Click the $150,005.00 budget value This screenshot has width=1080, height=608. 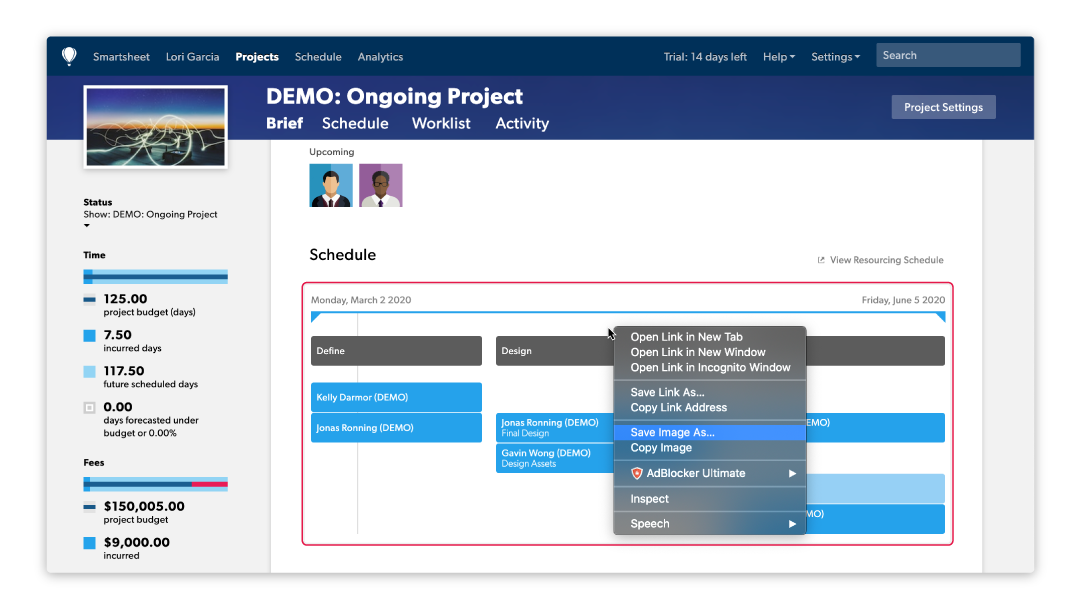(x=144, y=506)
